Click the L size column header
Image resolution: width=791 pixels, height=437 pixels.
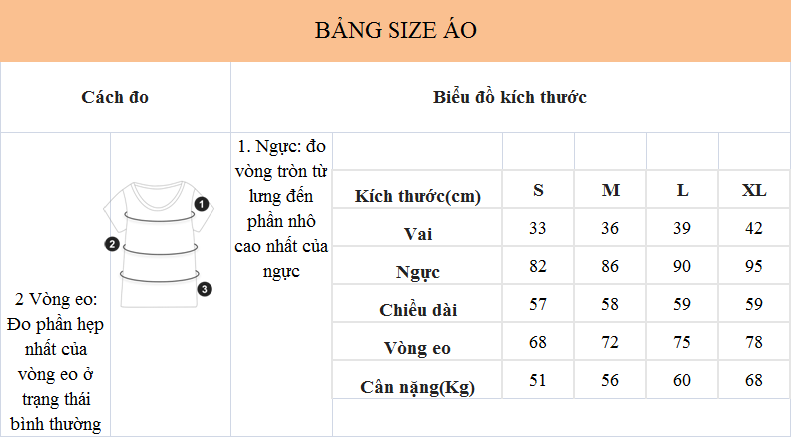[682, 190]
